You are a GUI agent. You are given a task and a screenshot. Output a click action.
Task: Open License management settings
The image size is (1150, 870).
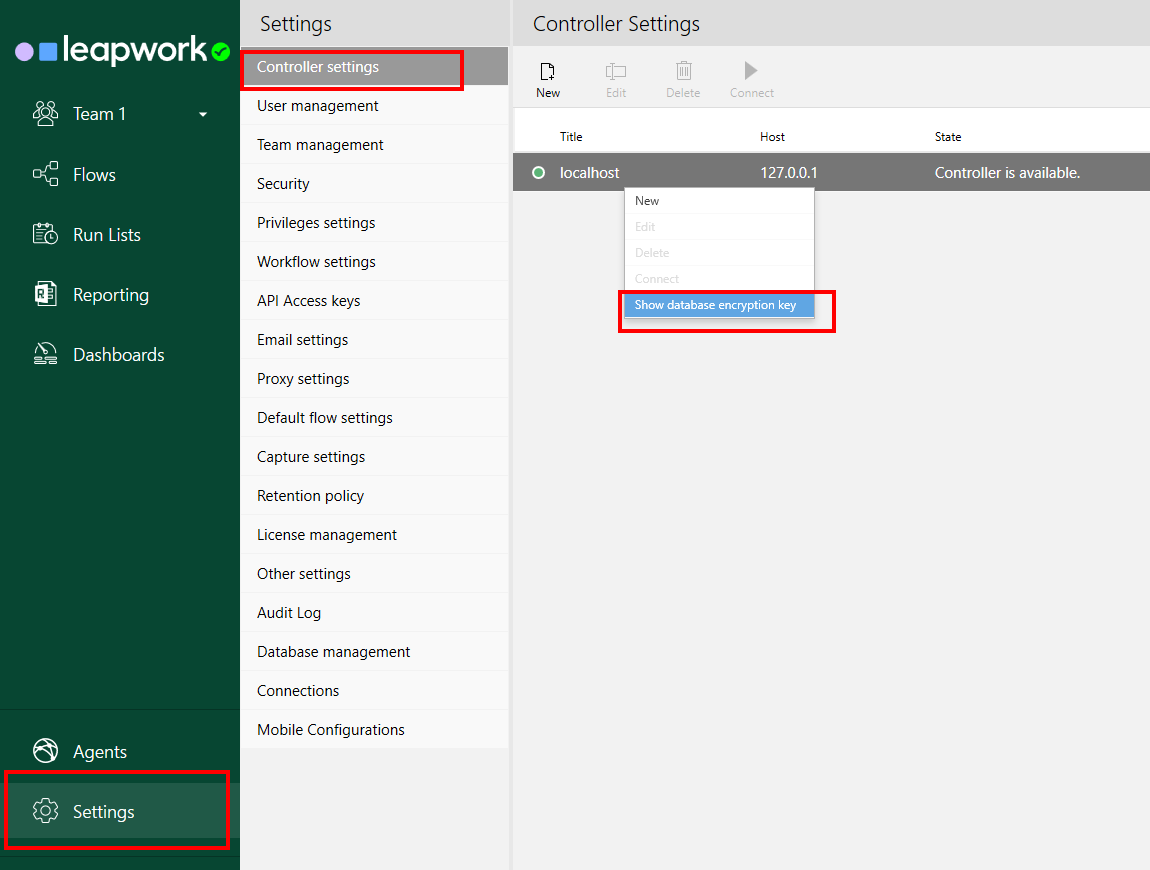pyautogui.click(x=327, y=535)
